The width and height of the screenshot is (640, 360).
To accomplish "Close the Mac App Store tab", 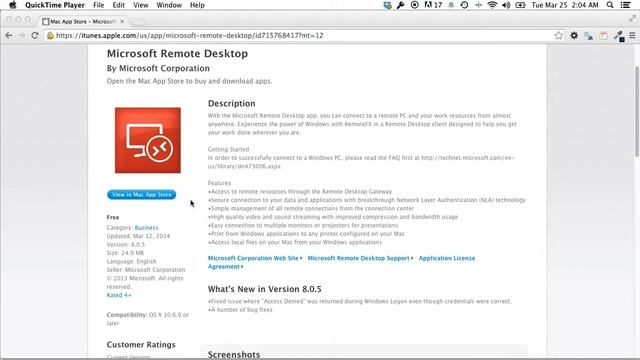I will (x=122, y=21).
